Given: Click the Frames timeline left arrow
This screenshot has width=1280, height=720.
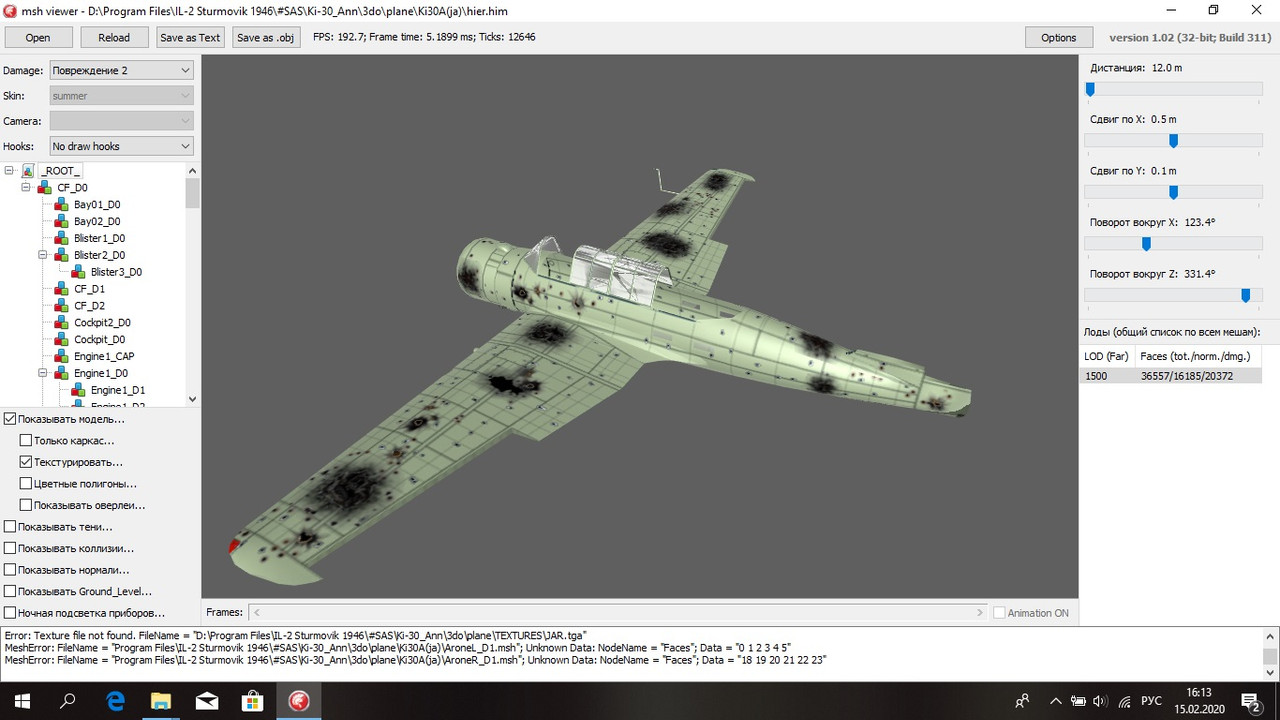Looking at the screenshot, I should pos(258,612).
